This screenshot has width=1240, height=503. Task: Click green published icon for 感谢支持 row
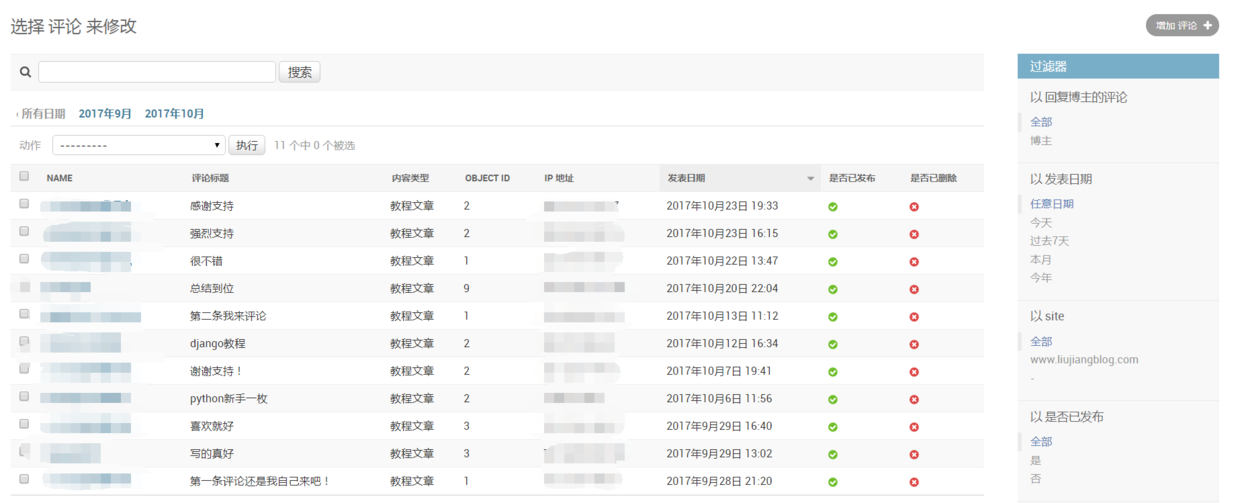point(833,207)
